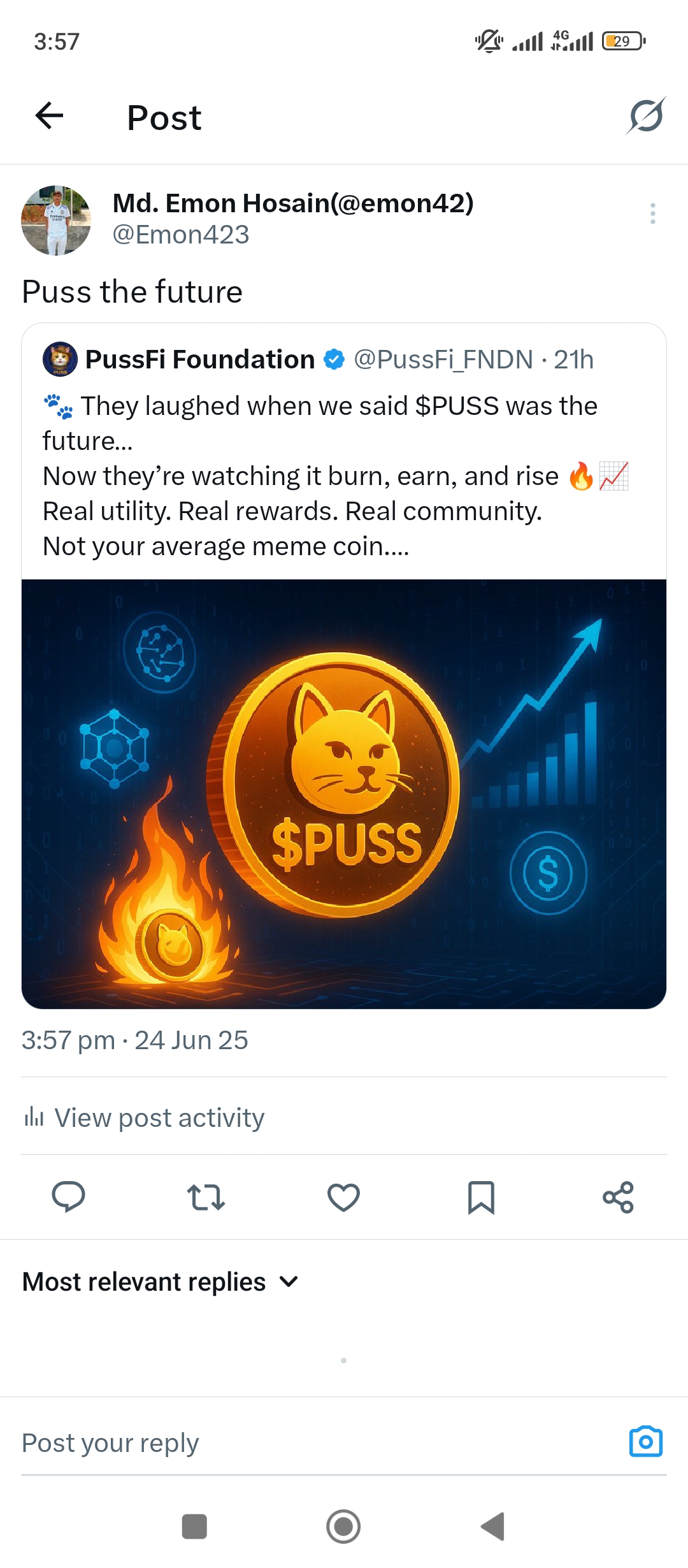The height and width of the screenshot is (1568, 688).
Task: Tap @Emon423 username handle
Action: (181, 235)
